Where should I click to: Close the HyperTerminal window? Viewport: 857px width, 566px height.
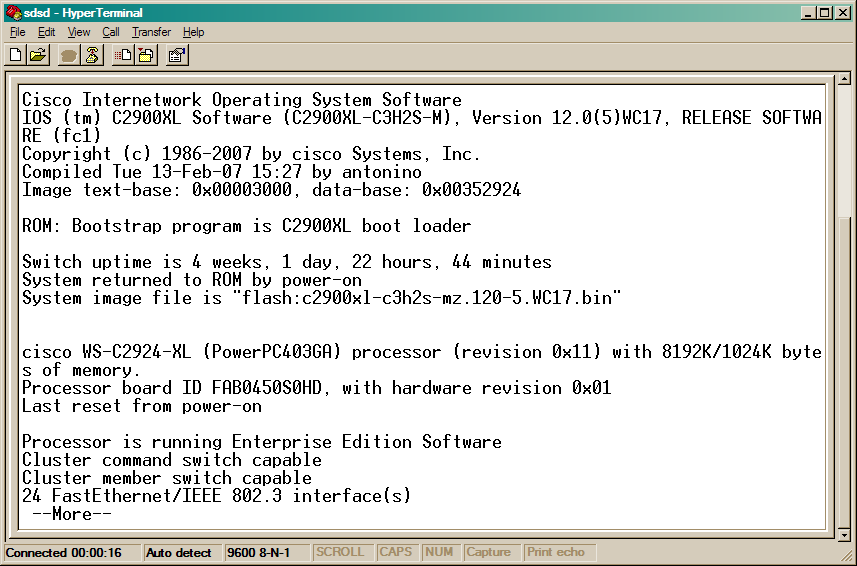pyautogui.click(x=843, y=13)
